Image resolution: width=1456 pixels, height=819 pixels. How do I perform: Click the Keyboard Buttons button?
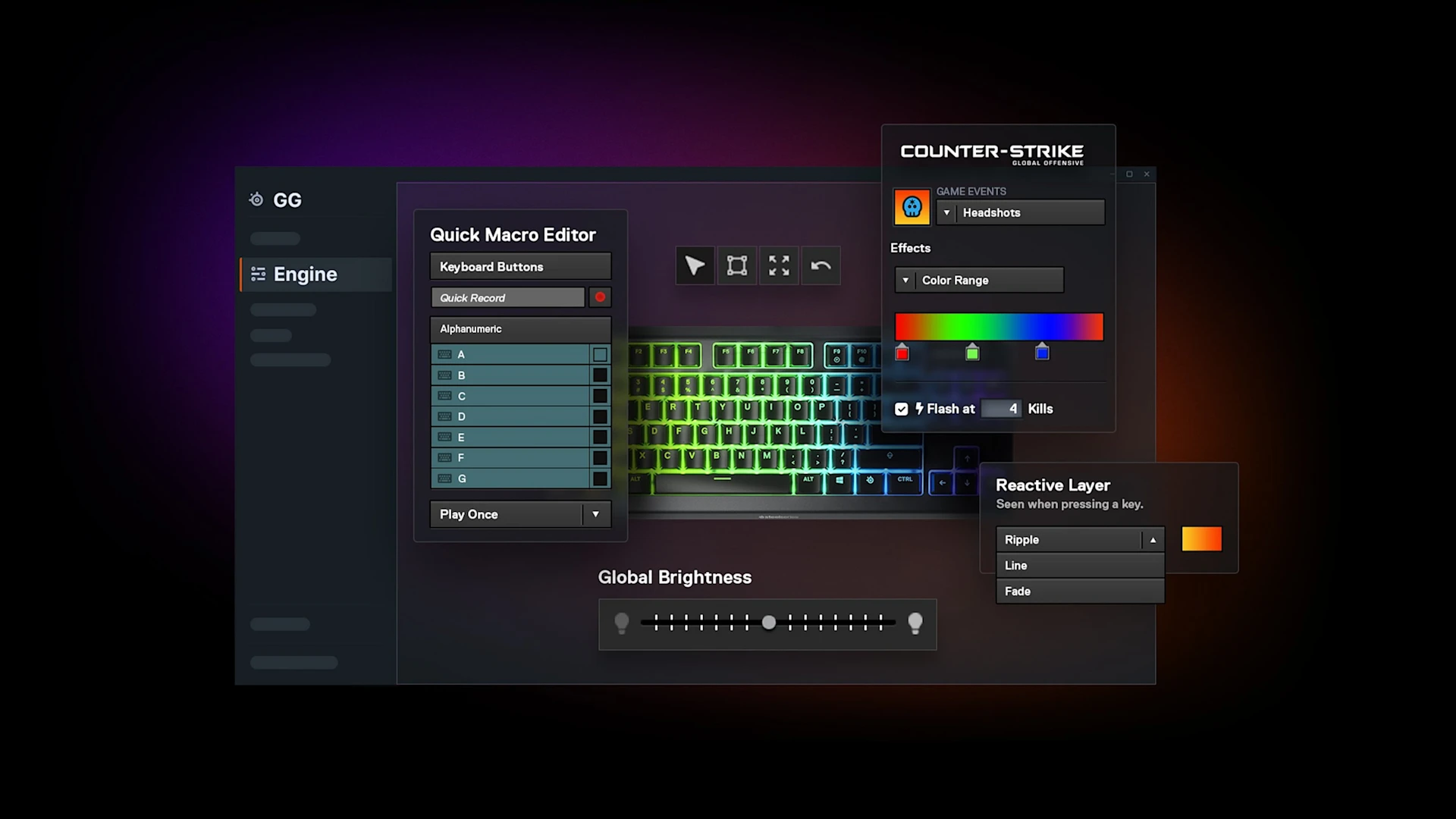click(520, 267)
